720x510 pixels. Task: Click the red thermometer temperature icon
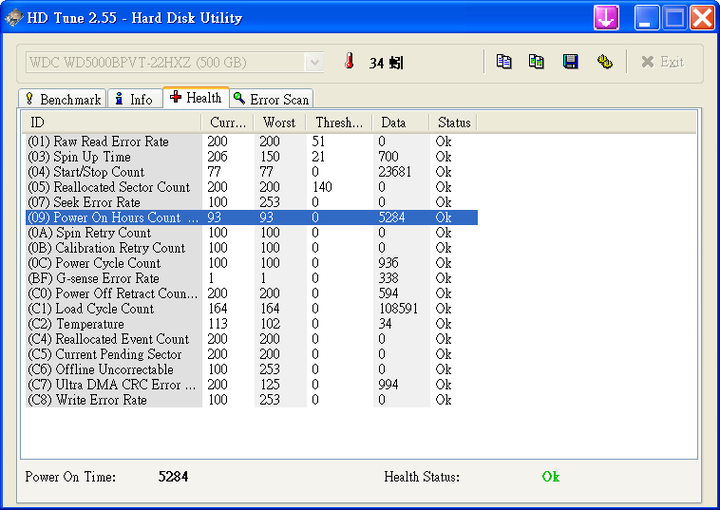coord(349,61)
